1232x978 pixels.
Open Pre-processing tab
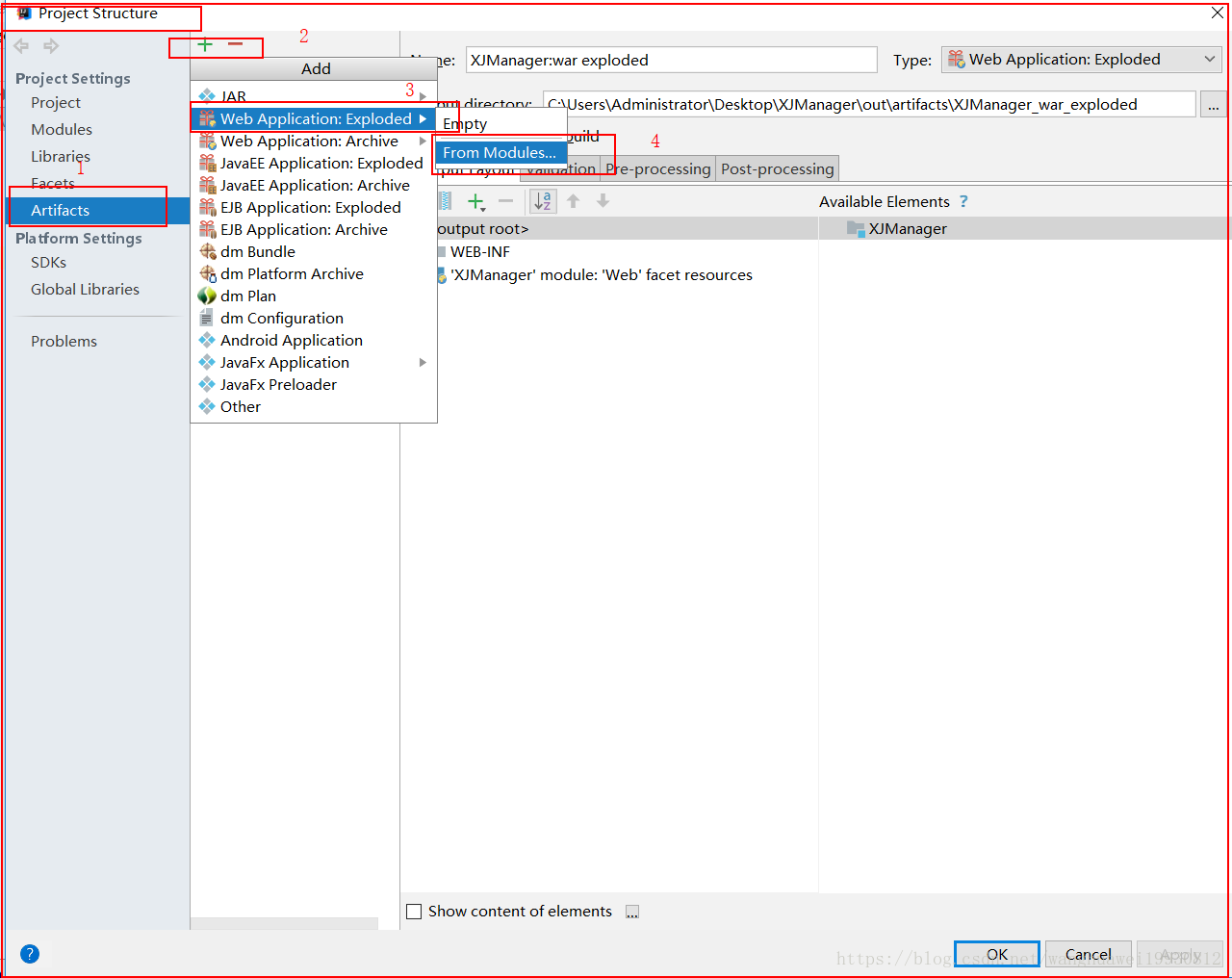tap(658, 168)
